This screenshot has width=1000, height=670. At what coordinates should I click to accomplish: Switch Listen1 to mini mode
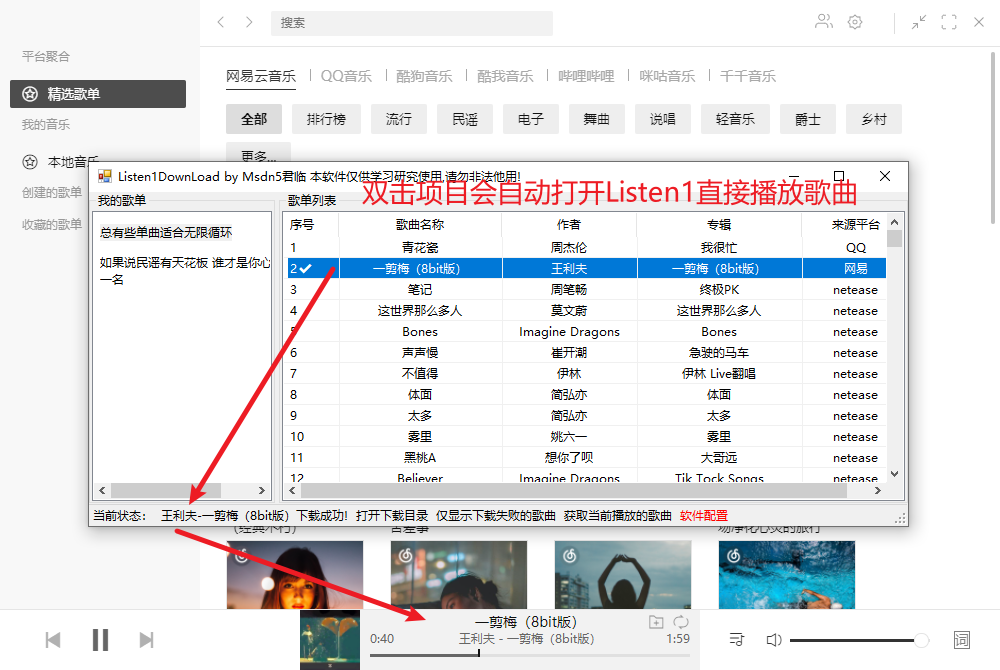919,22
